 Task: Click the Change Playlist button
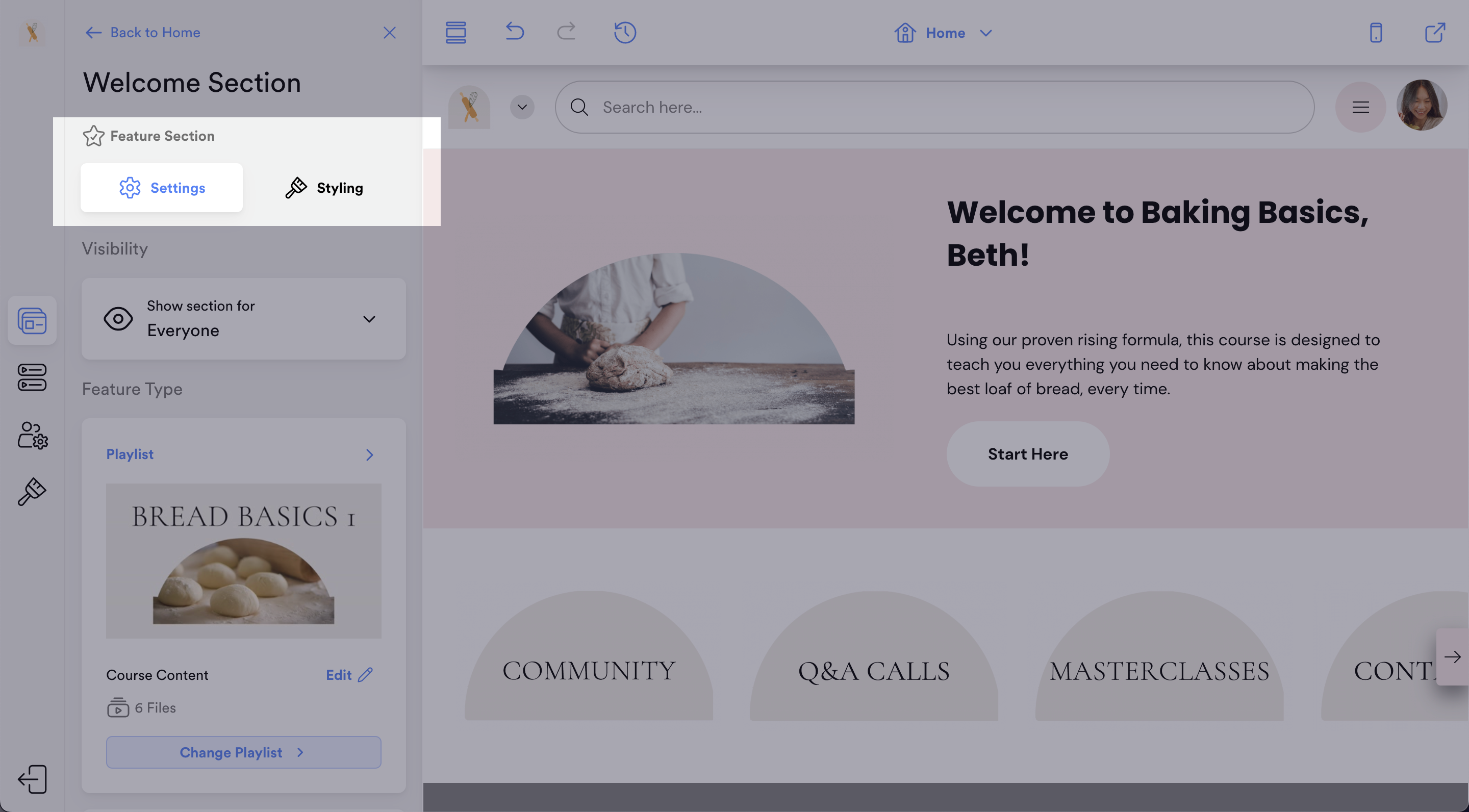click(243, 752)
